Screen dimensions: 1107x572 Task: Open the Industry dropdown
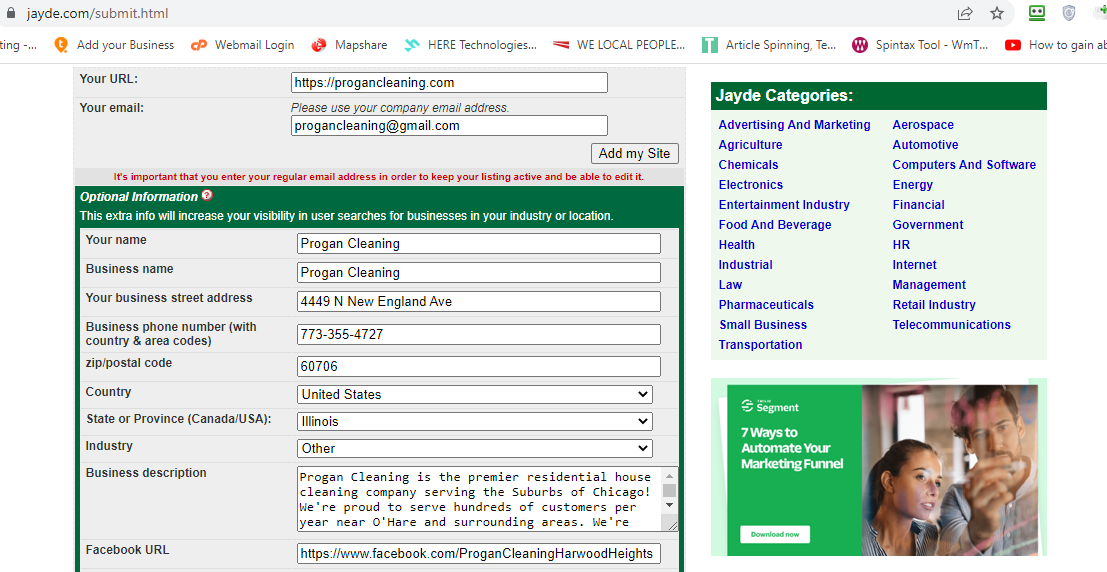[474, 448]
